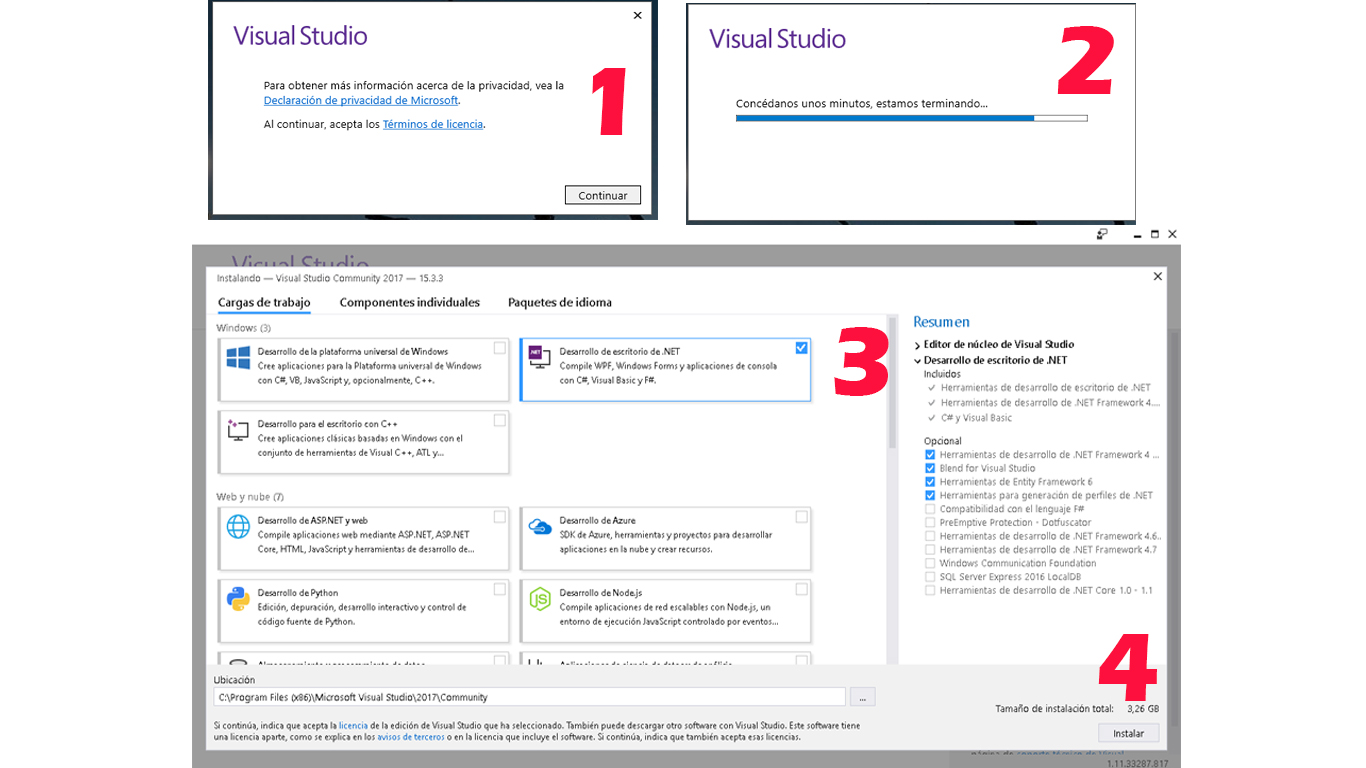Enable .NET Framework 4.7 development tools
This screenshot has height=768, width=1366.
click(930, 549)
